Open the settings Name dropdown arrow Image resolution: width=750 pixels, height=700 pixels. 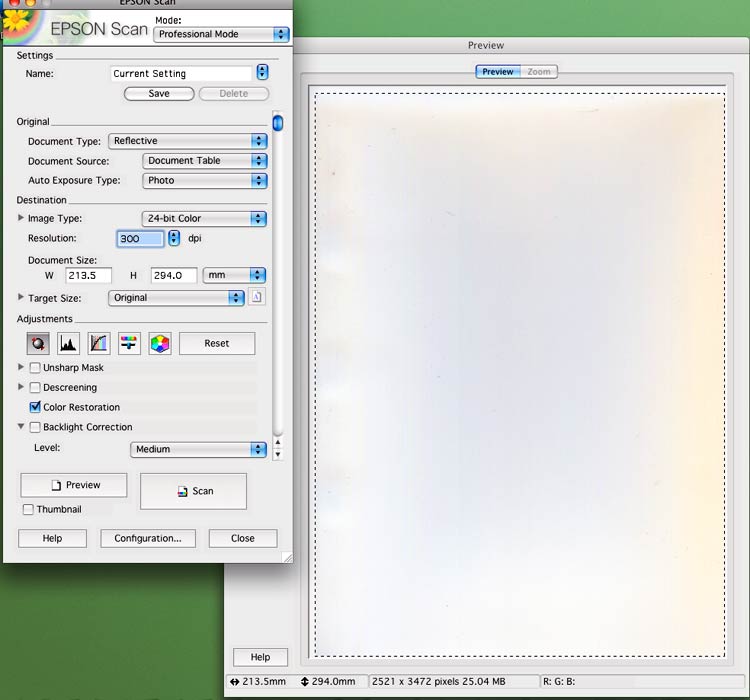pyautogui.click(x=262, y=73)
